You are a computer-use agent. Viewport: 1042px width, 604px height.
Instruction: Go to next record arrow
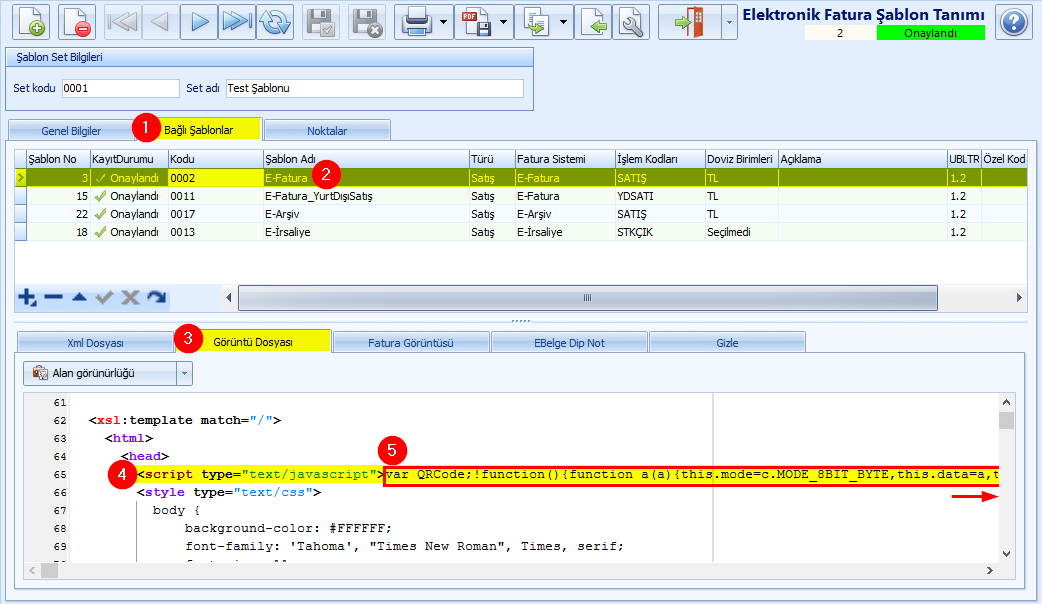point(199,22)
